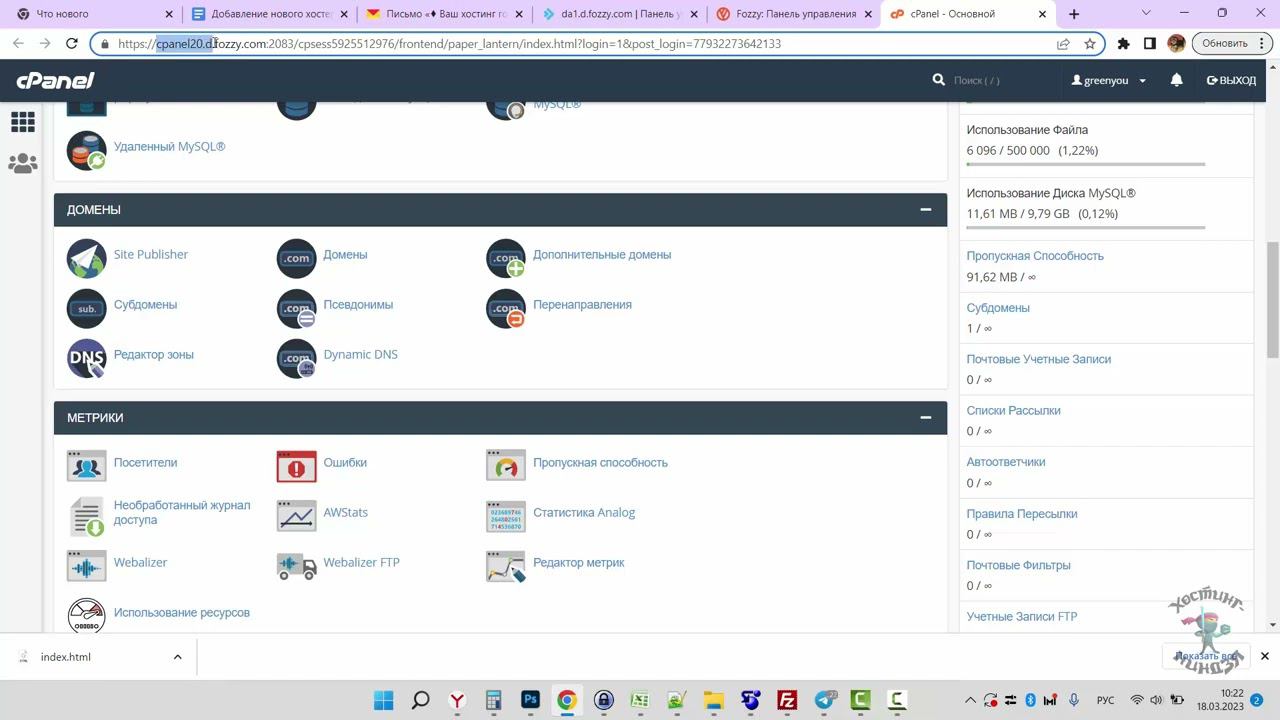Click the search magnifier in cPanel header
1280x720 pixels.
coord(938,80)
